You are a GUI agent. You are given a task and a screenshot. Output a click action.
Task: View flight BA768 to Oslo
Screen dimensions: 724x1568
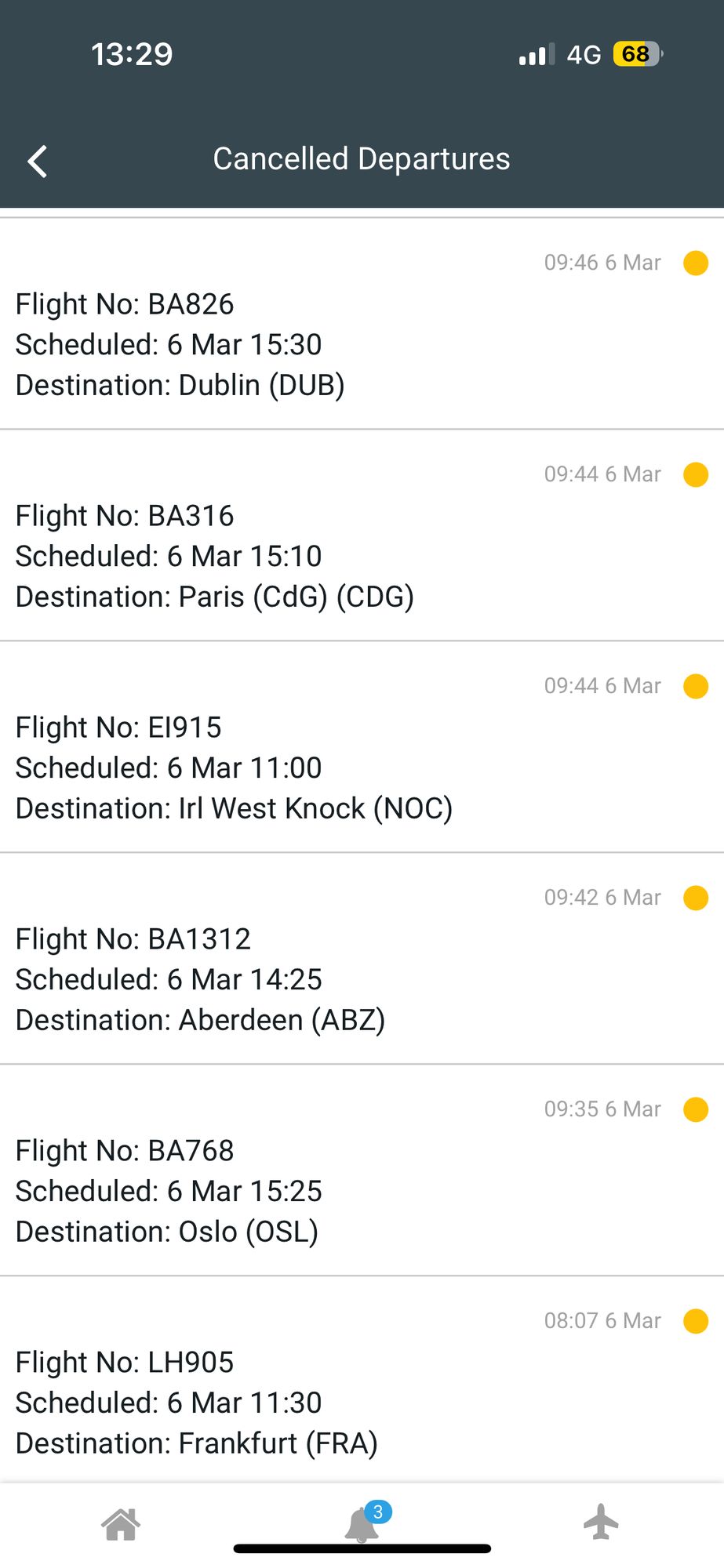coord(362,1171)
